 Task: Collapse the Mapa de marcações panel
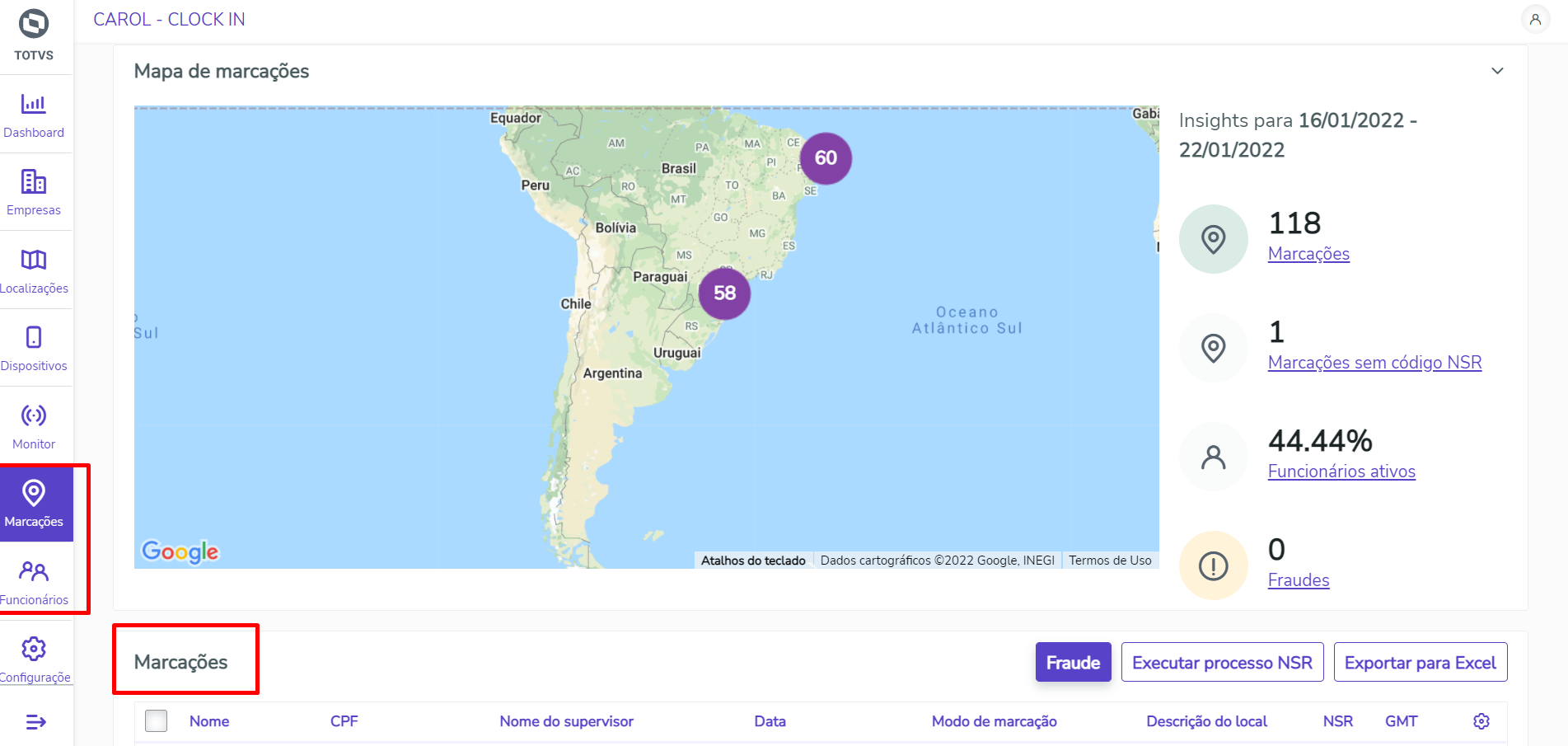click(1497, 71)
